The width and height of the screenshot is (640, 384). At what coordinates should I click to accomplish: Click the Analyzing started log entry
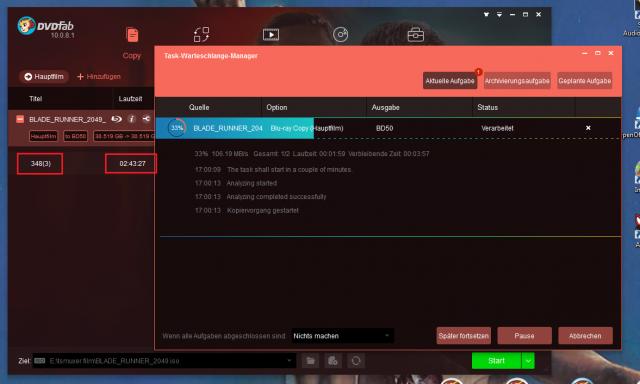tap(236, 183)
